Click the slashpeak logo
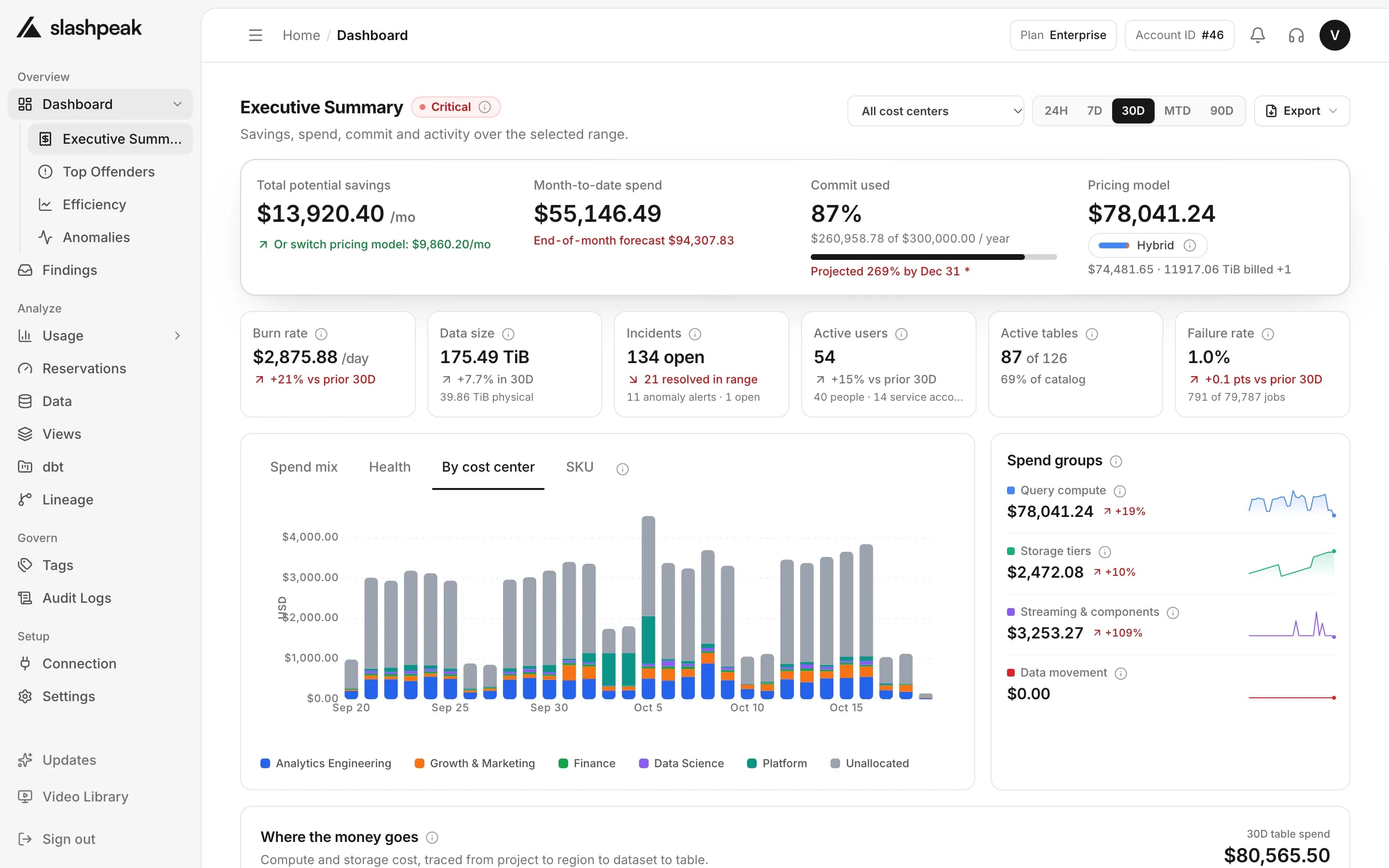 coord(79,27)
